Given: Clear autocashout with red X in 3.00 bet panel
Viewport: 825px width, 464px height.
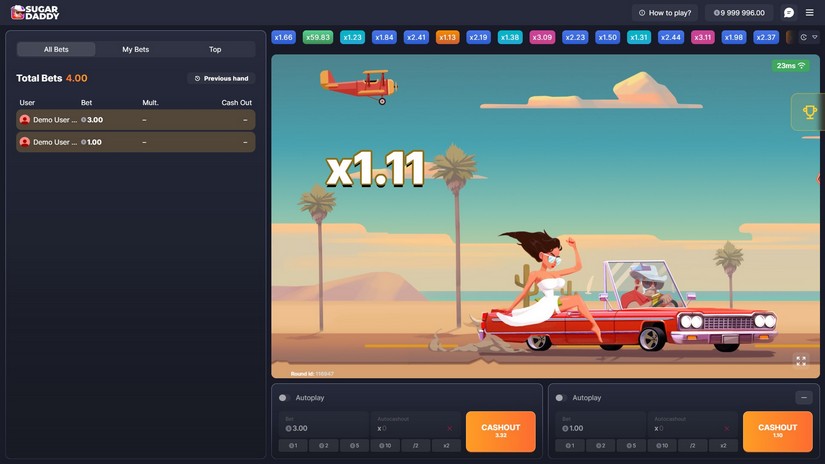Looking at the screenshot, I should click(449, 428).
